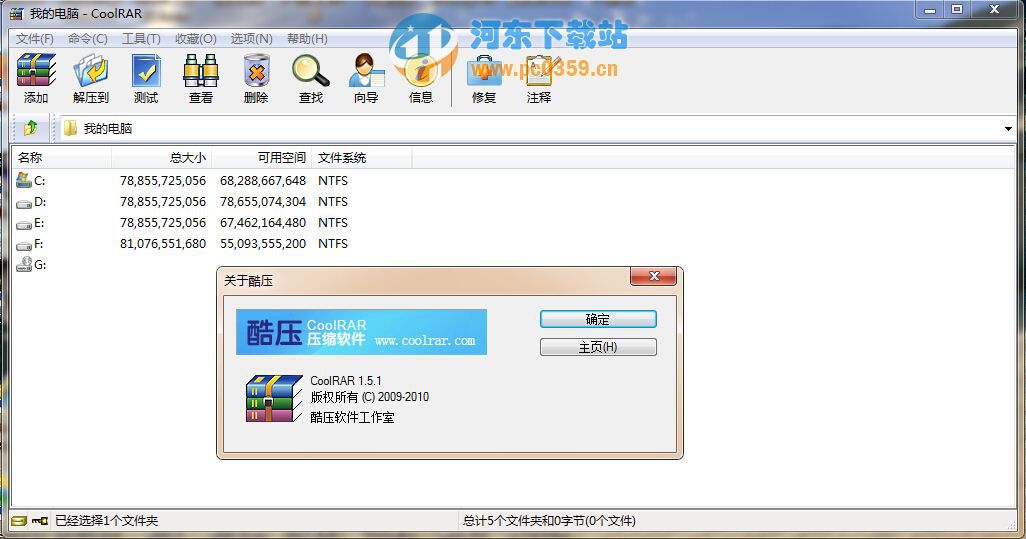Screen dimensions: 1026x539
Task: Click status text 总计5个文件夹和0字节
Action: pyautogui.click(x=550, y=521)
